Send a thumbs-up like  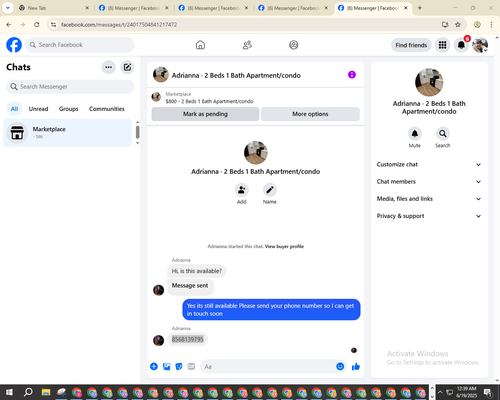pos(356,367)
